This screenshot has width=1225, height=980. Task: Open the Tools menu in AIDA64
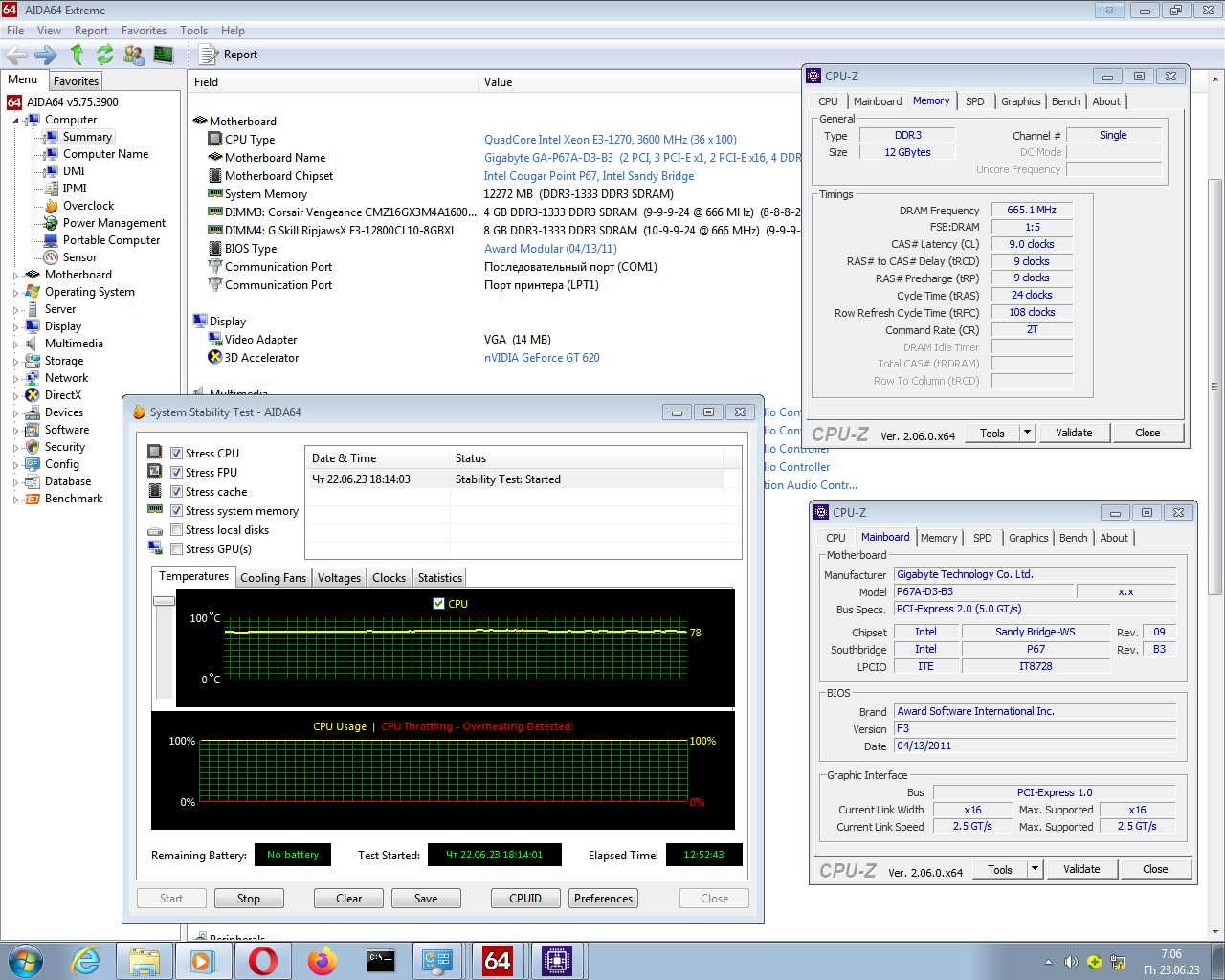[x=193, y=31]
